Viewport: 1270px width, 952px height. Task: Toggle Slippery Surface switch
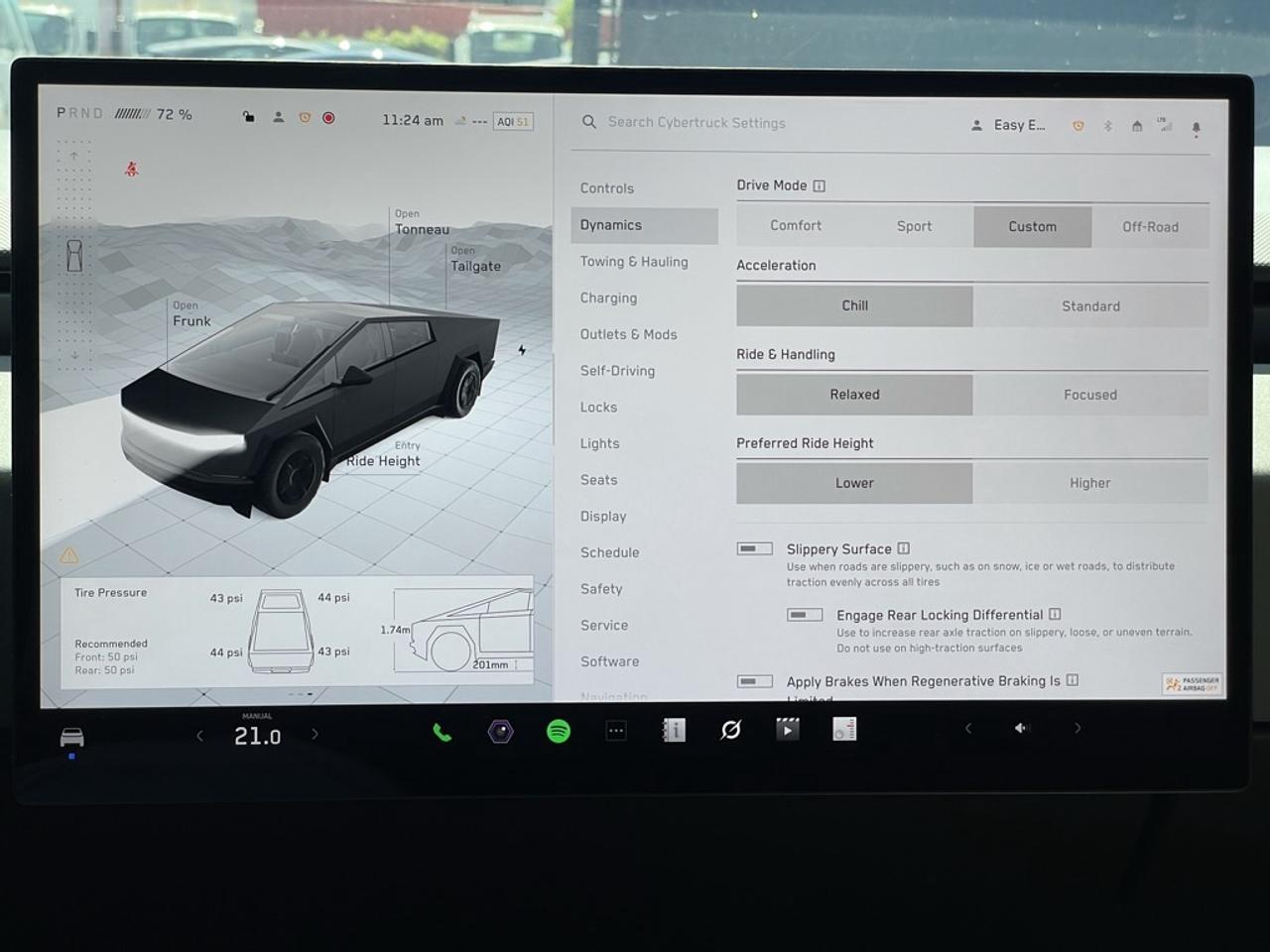tap(755, 548)
